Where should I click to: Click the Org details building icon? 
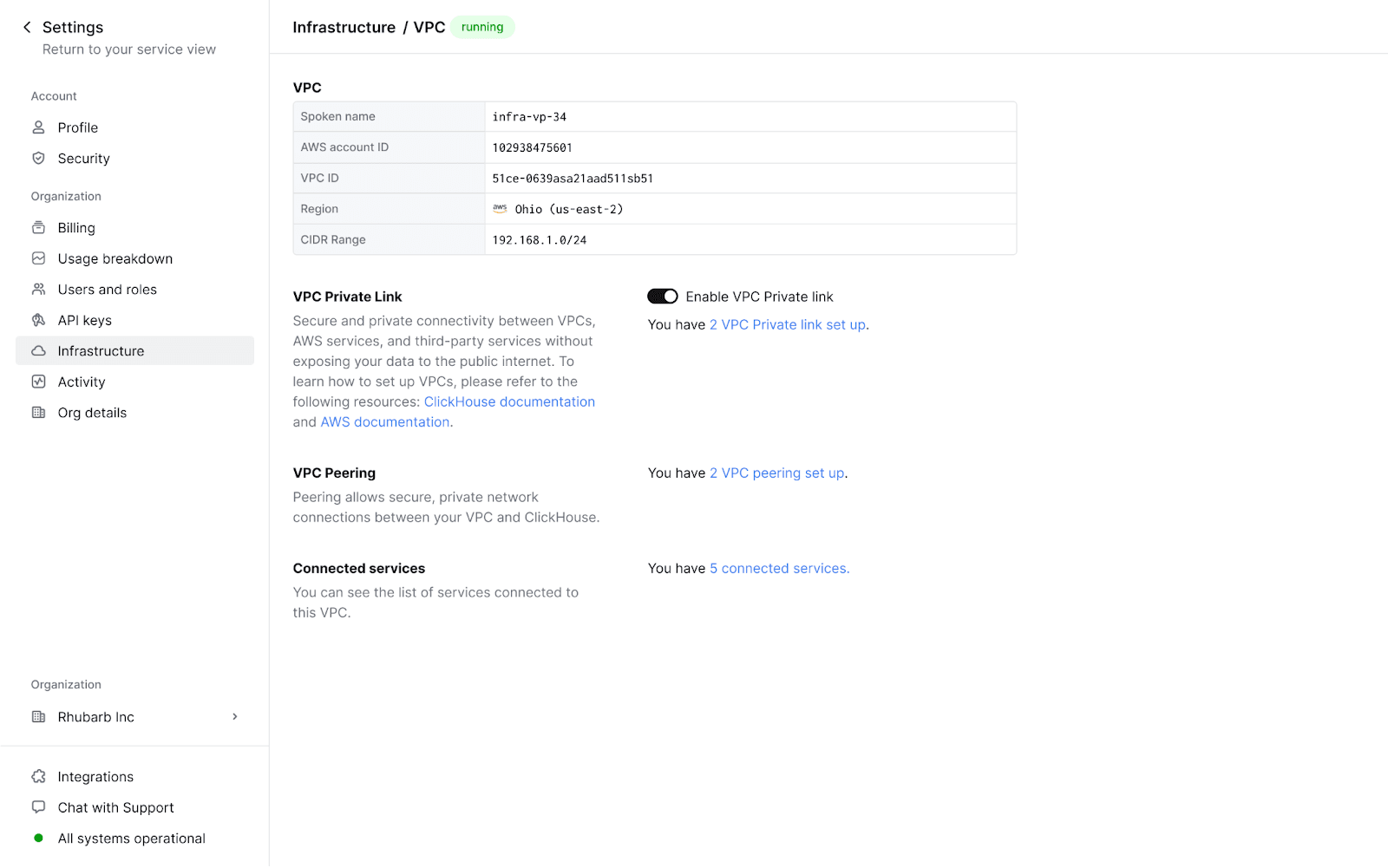click(38, 413)
